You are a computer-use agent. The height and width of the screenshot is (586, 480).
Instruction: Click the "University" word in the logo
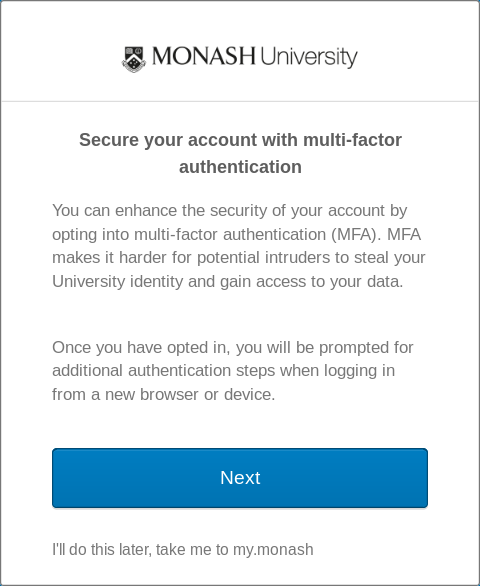[309, 58]
